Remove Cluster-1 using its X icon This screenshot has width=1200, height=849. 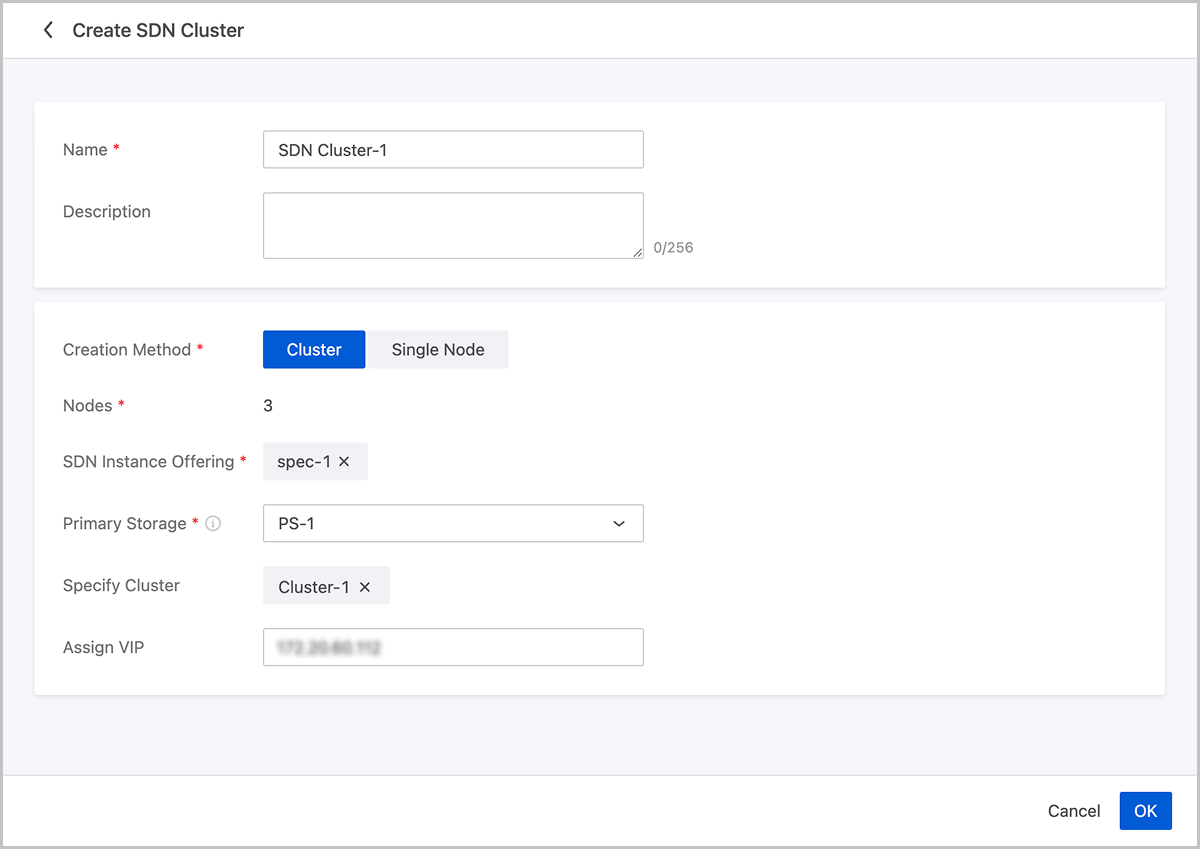coord(365,587)
